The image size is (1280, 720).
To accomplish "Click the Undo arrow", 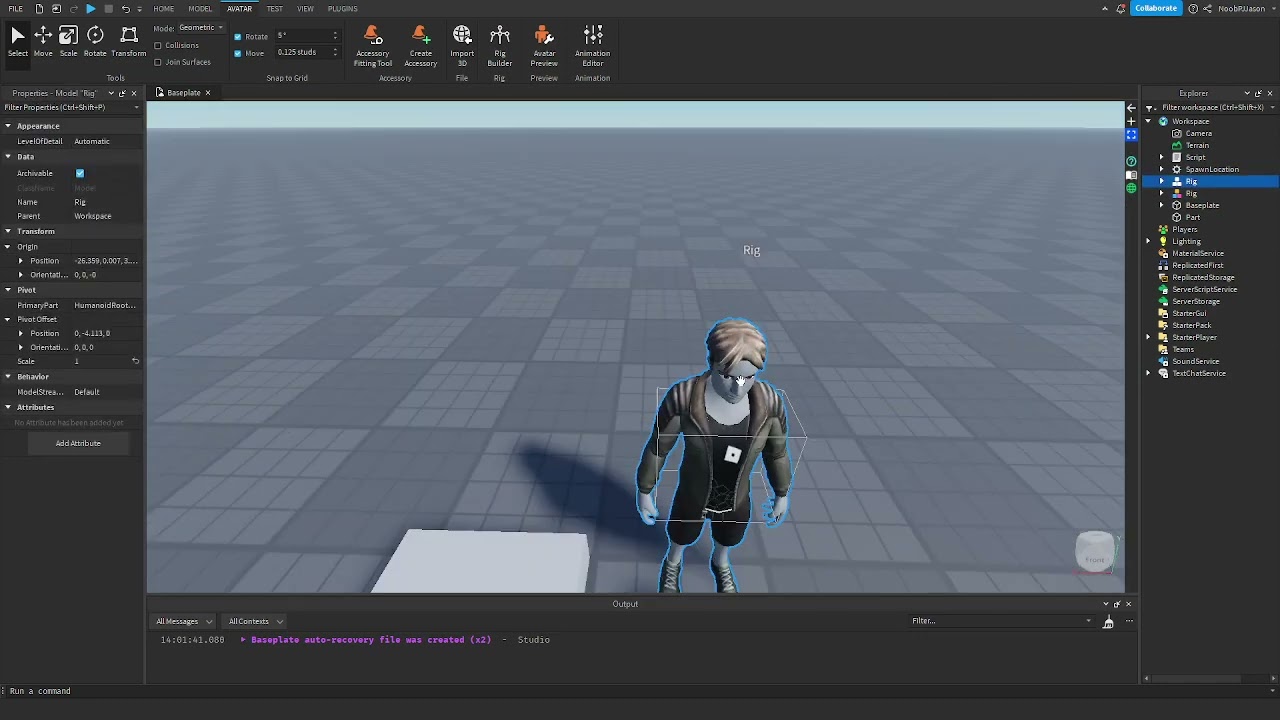I will click(125, 9).
